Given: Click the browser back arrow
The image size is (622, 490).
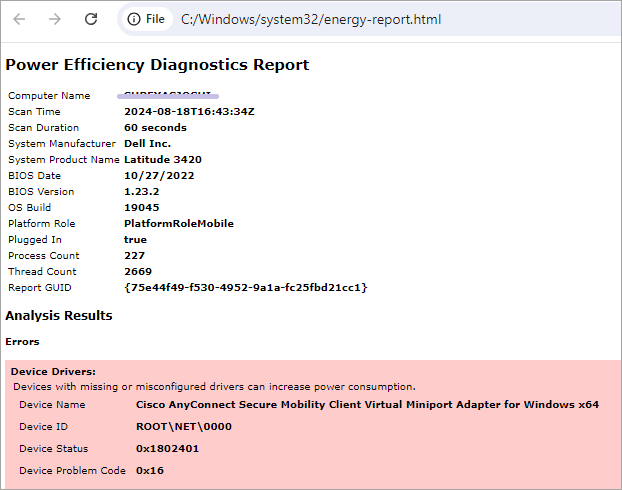Looking at the screenshot, I should [x=19, y=19].
